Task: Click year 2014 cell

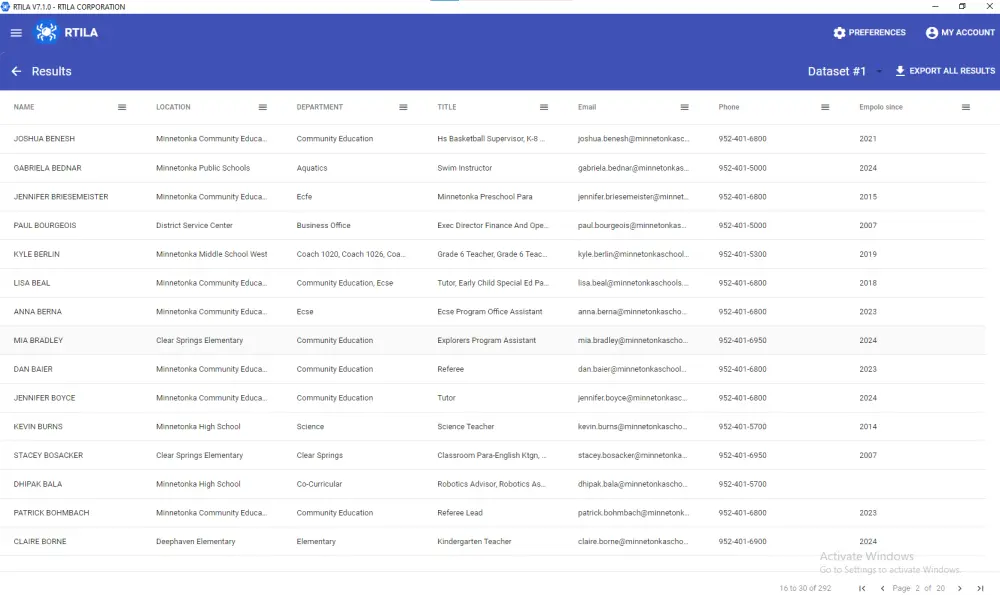Action: coord(867,427)
